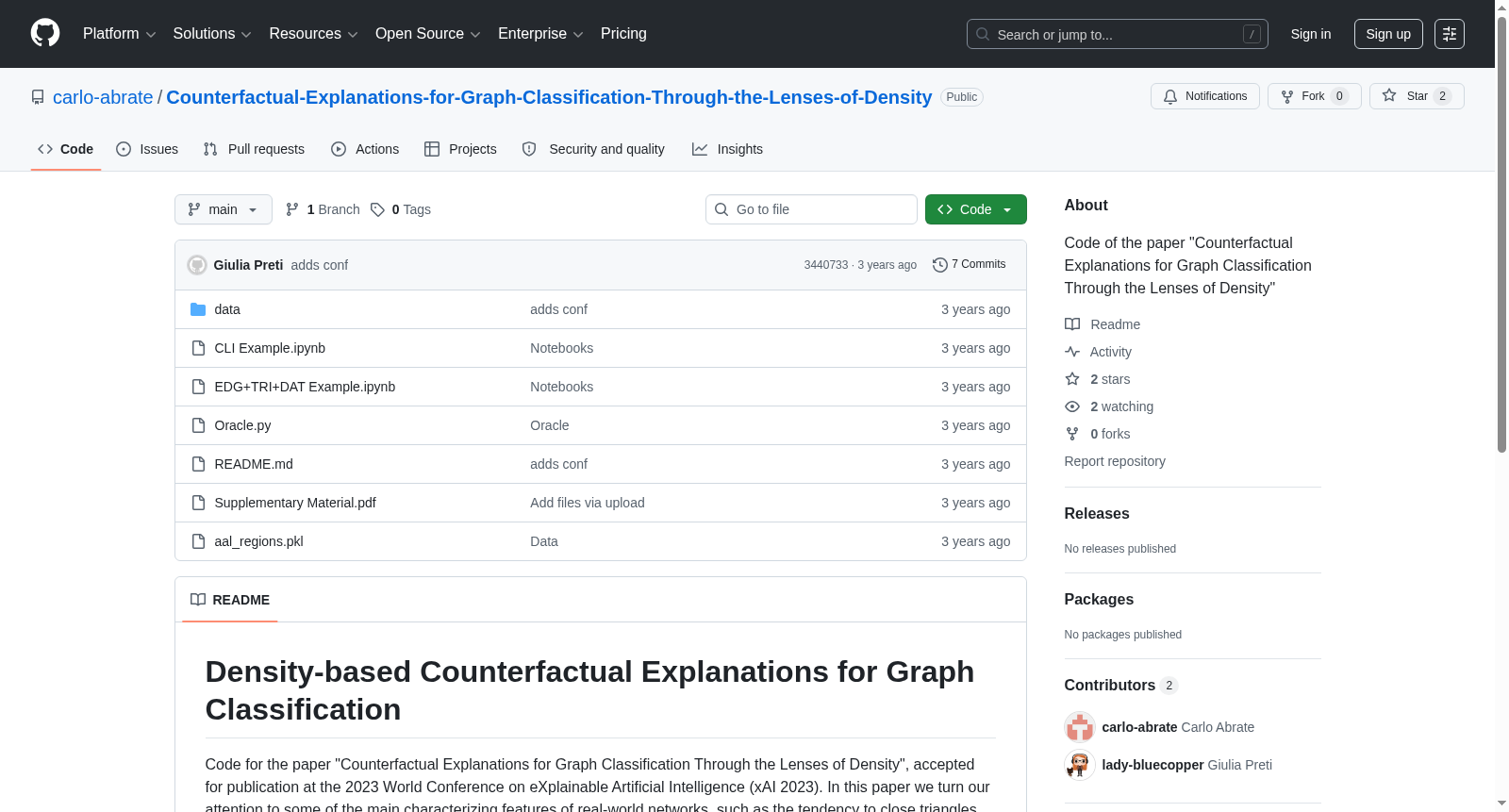Screen dimensions: 1509x812
Task: Focus the Go to file input
Action: 811,209
